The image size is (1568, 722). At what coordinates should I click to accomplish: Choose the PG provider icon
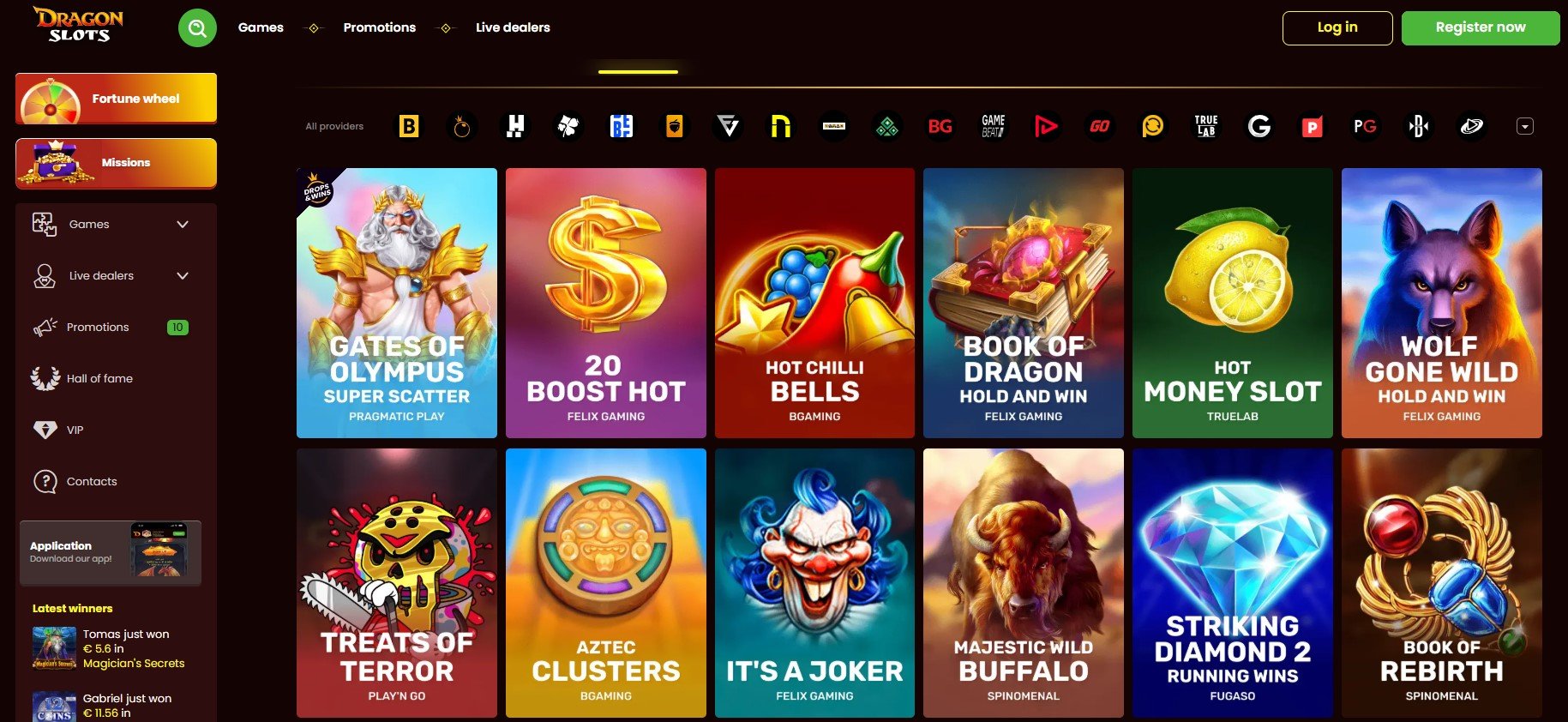pos(1366,127)
